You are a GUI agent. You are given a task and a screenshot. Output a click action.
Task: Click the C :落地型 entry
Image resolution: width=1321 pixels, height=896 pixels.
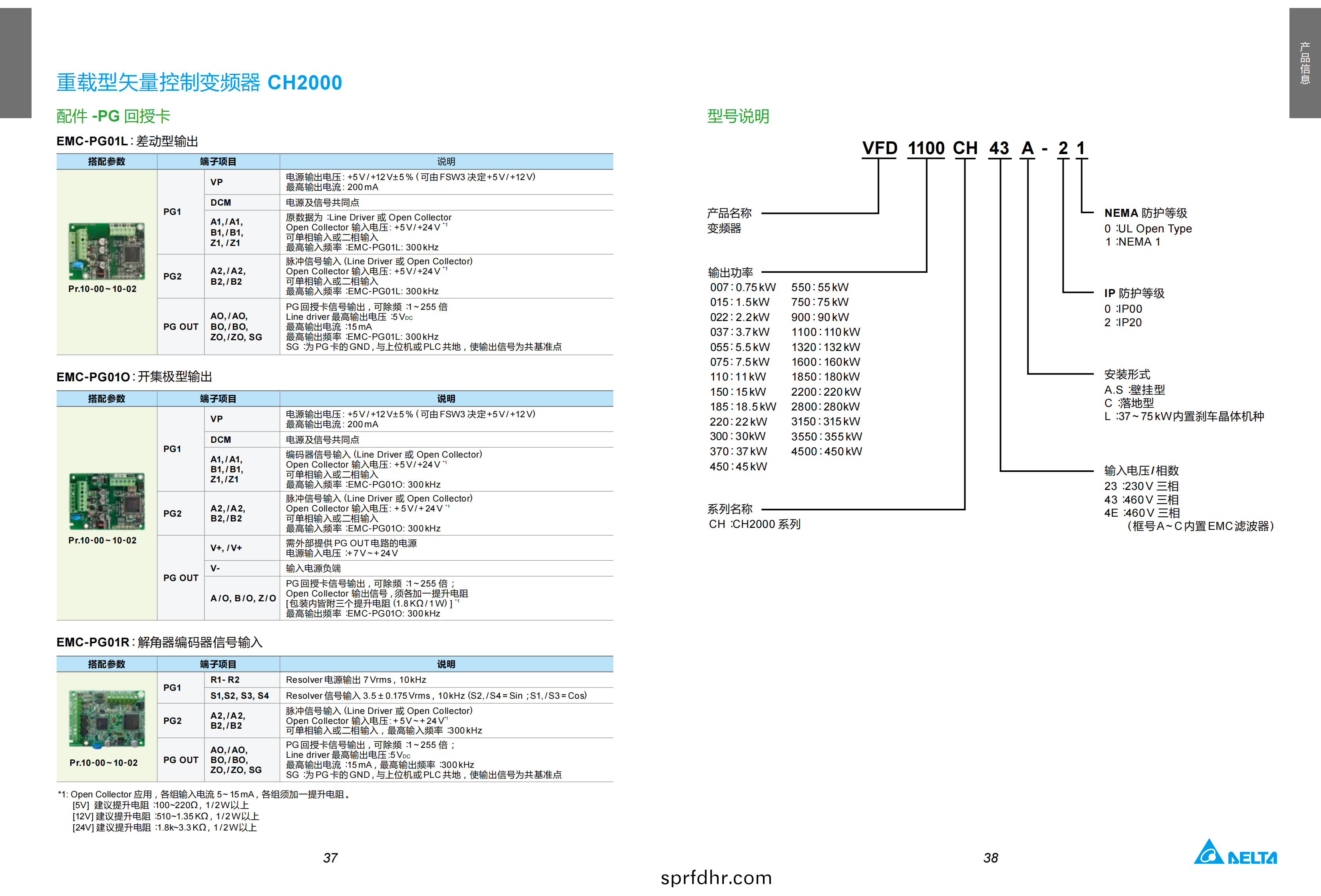1129,403
